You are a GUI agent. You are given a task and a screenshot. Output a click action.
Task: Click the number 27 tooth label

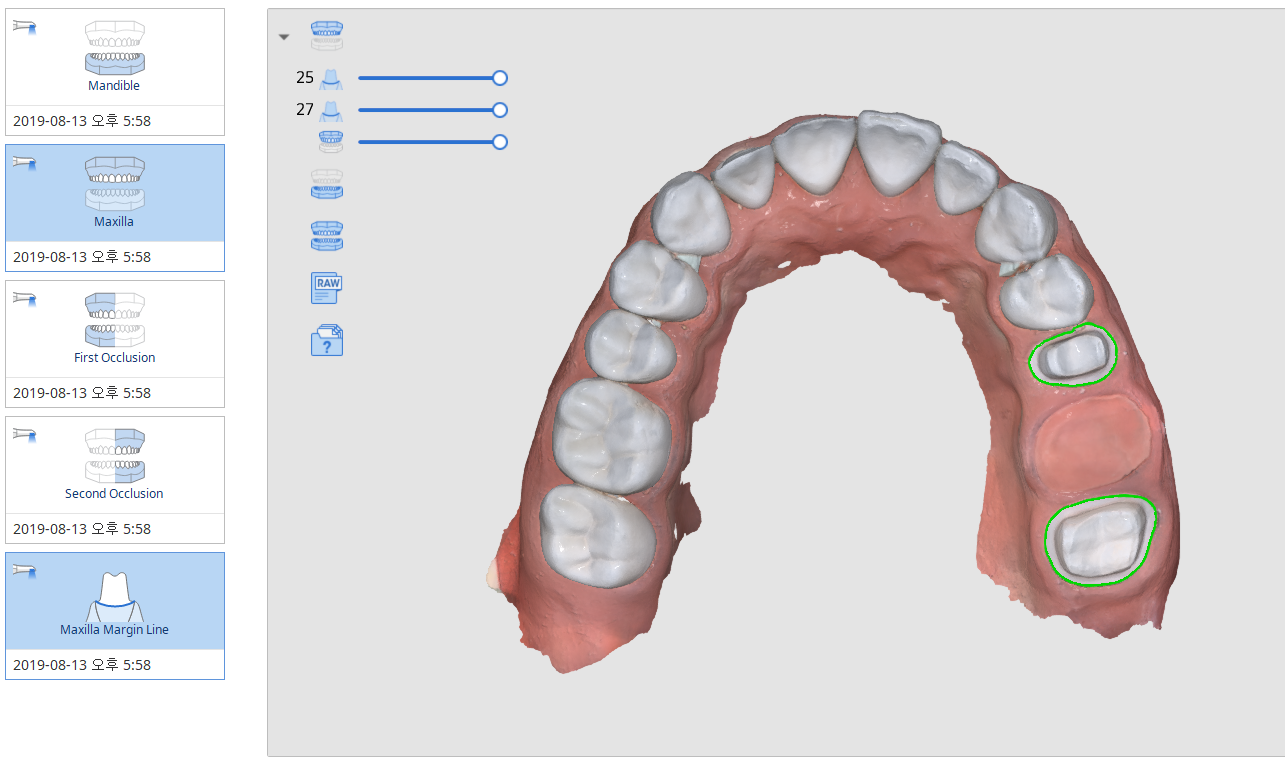click(305, 110)
